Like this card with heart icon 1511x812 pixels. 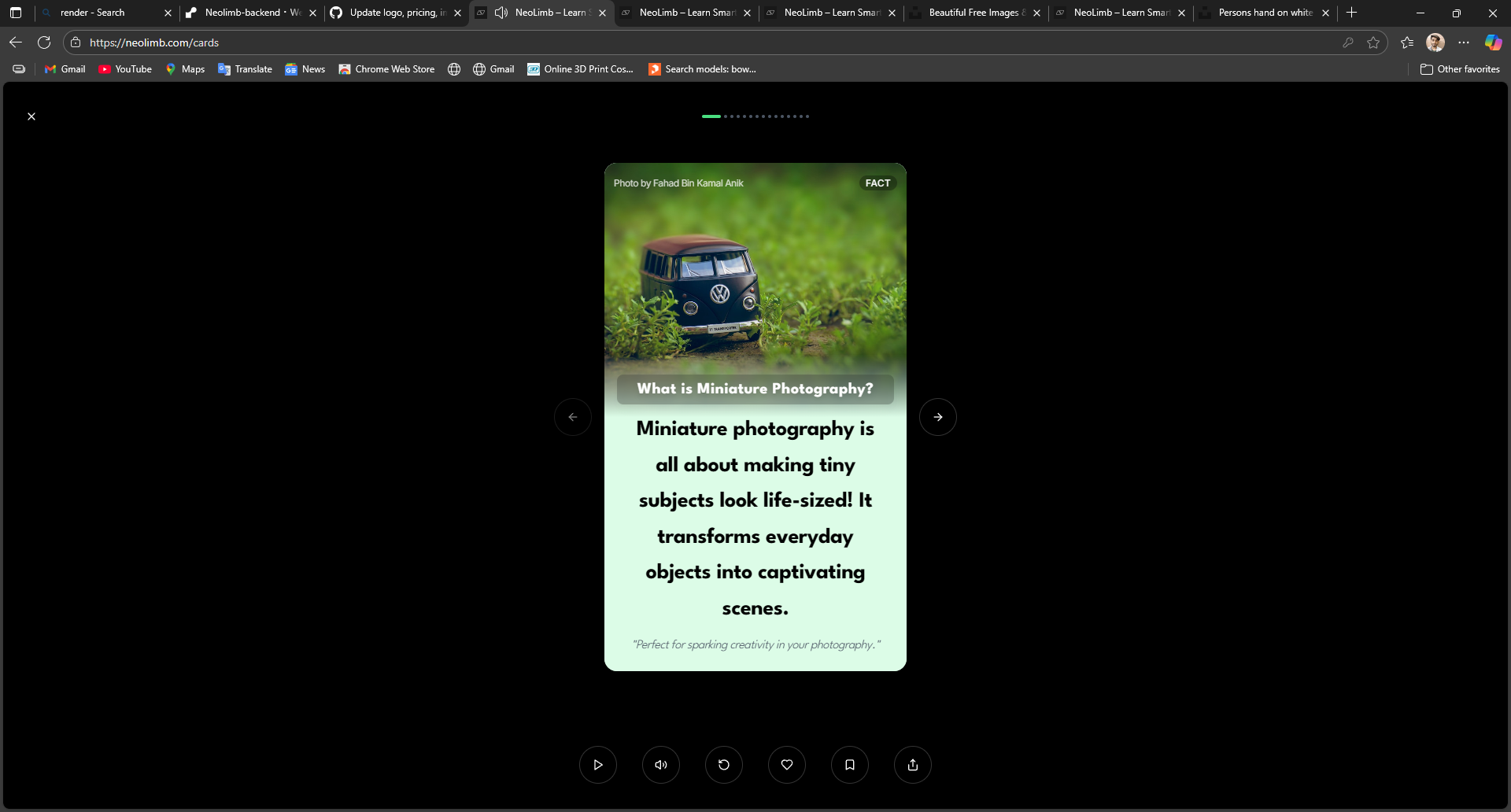[x=787, y=765]
